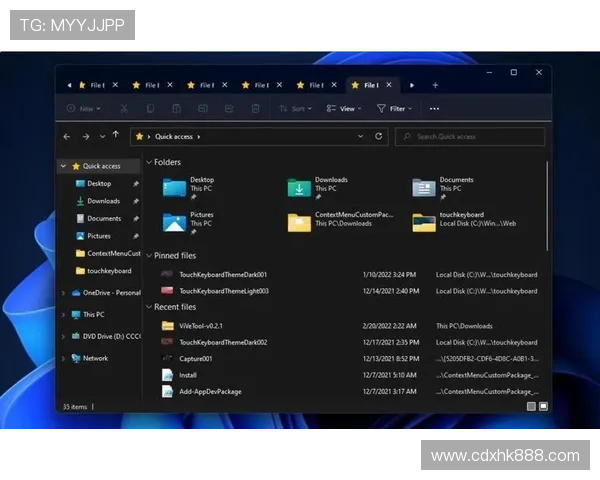Viewport: 600px width, 480px height.
Task: Click the star icon in address bar
Action: tap(139, 137)
